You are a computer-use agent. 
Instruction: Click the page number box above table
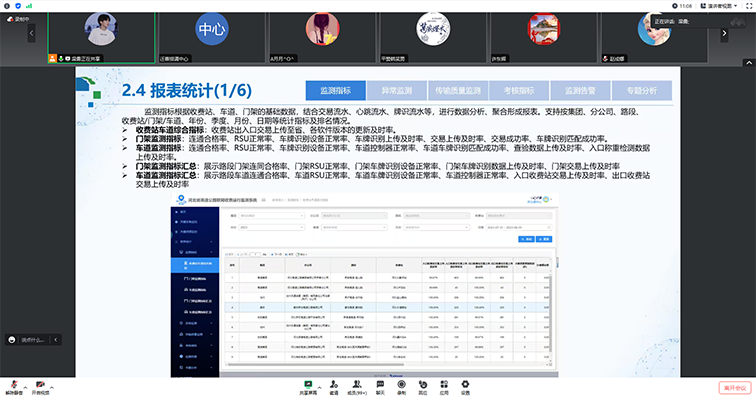click(256, 254)
